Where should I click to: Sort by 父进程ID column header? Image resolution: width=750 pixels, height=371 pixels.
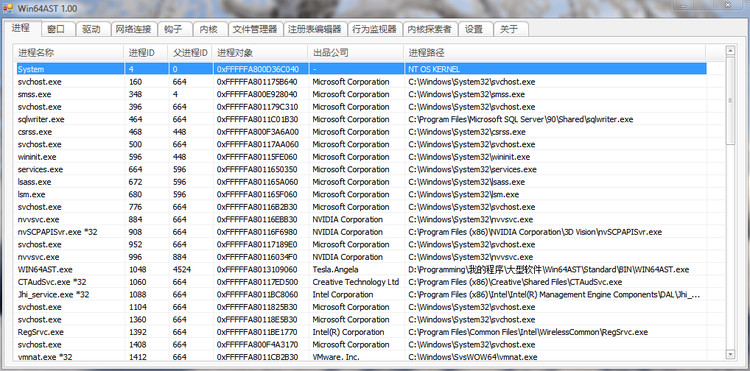(191, 53)
